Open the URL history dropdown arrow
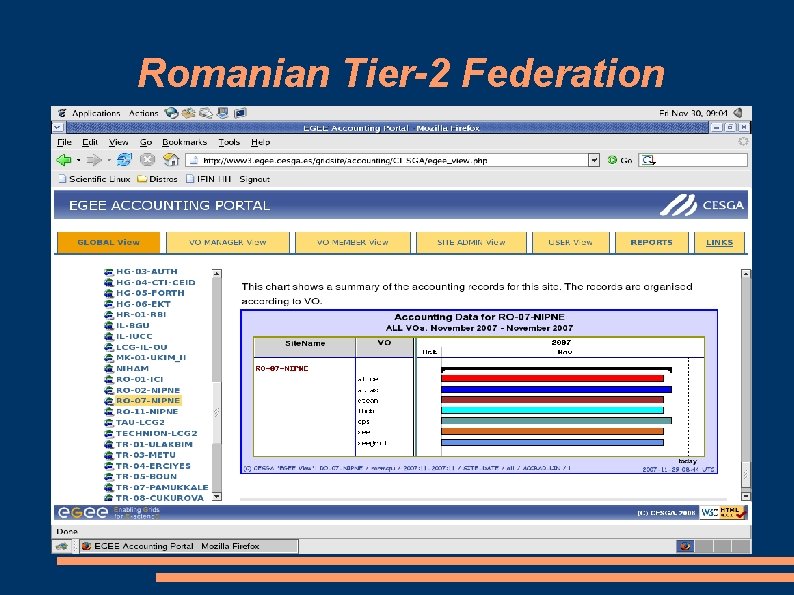The height and width of the screenshot is (595, 794). pos(594,161)
